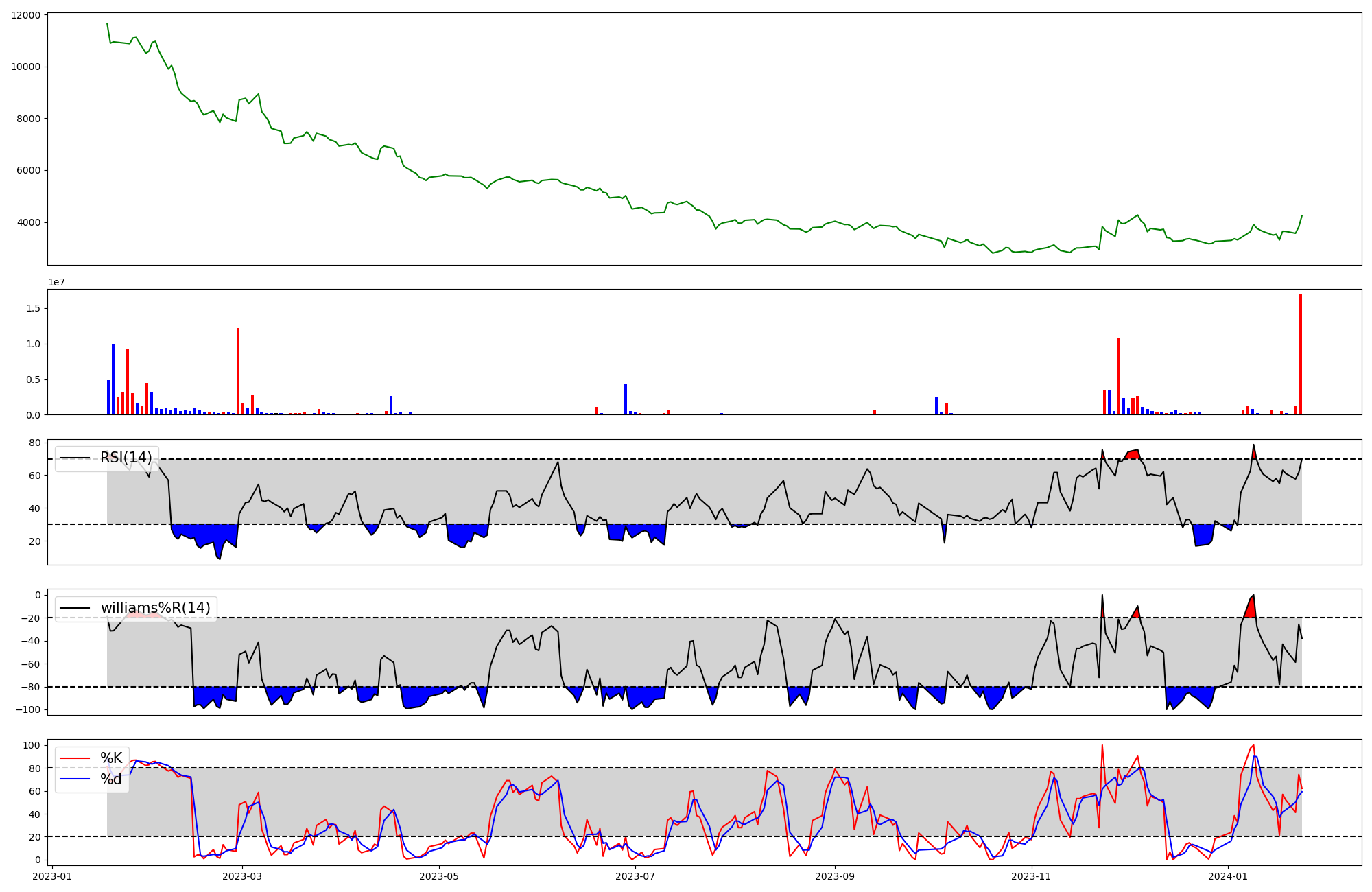Click the 100 tick on stochastic axis
This screenshot has height=892, width=1372.
coord(32,745)
